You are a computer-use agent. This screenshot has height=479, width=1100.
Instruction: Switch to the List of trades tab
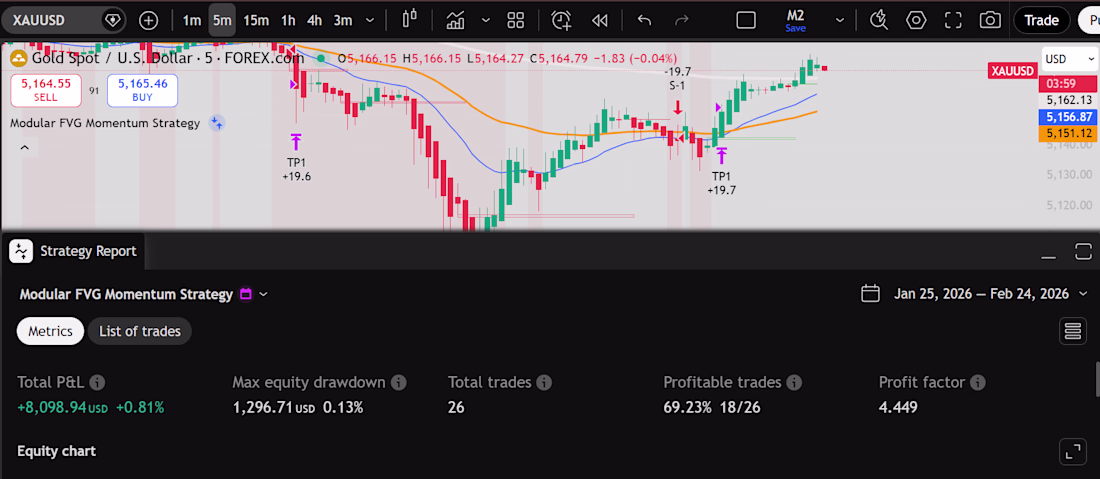pyautogui.click(x=140, y=331)
